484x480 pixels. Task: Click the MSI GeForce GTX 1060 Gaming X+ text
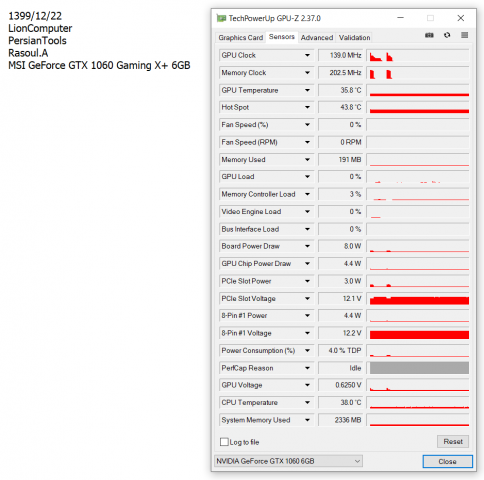(99, 65)
